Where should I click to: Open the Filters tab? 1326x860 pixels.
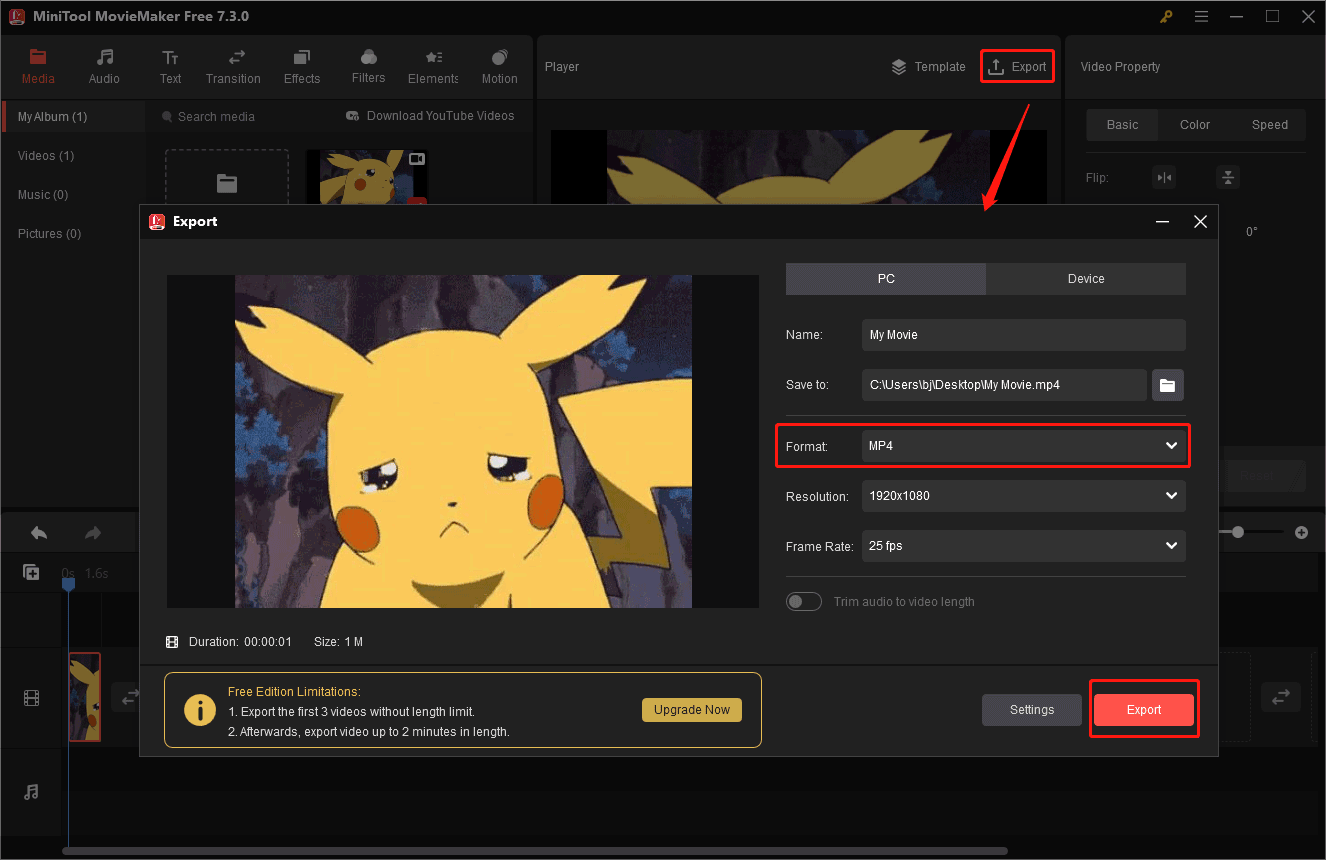(368, 67)
